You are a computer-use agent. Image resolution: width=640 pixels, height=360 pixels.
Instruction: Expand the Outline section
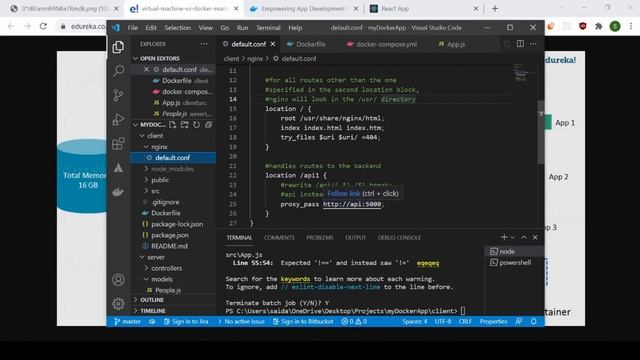click(x=152, y=300)
